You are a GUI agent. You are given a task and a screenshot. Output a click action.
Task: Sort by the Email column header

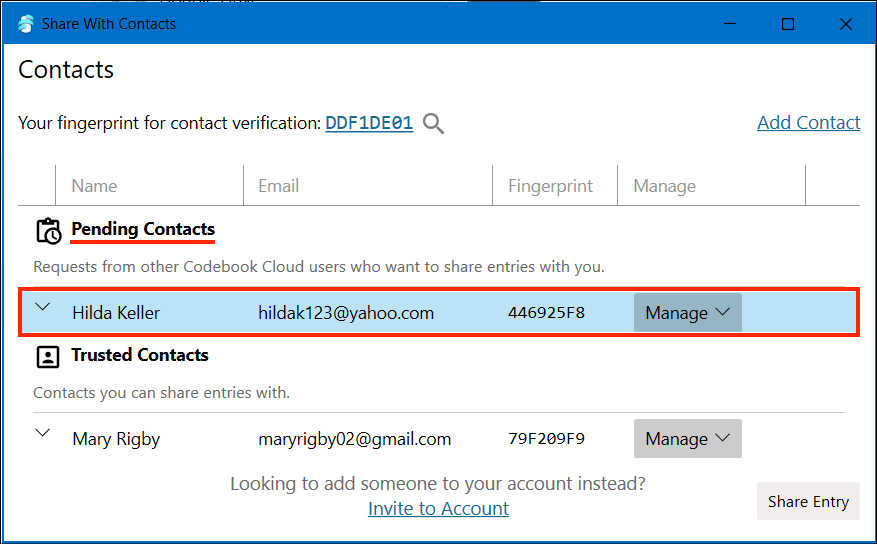click(368, 186)
